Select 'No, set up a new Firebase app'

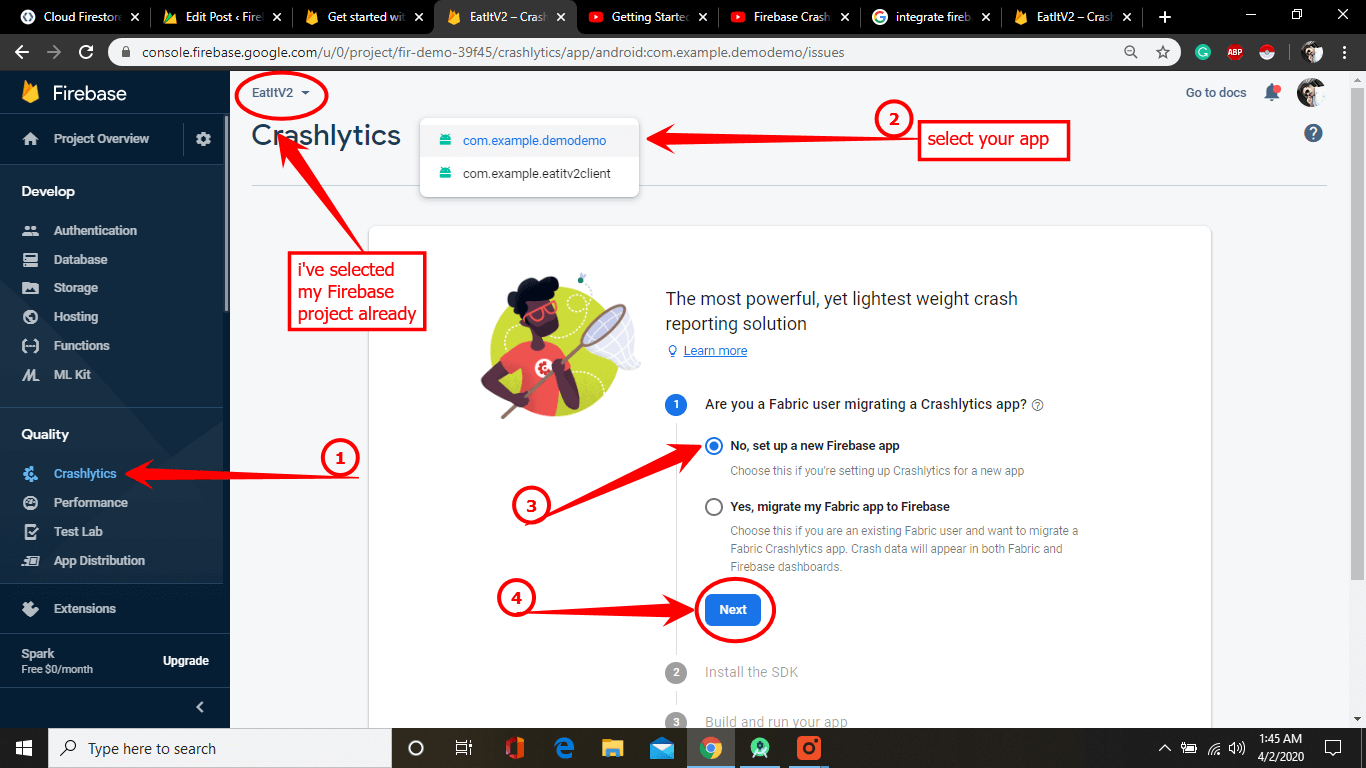tap(714, 446)
